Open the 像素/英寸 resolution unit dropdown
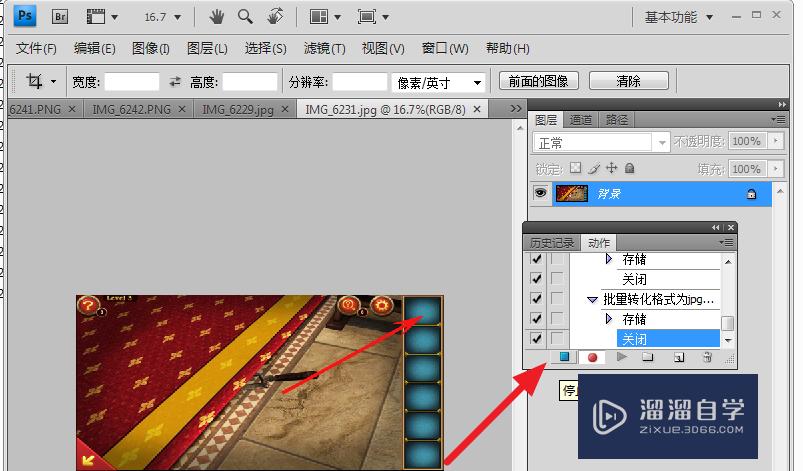Image resolution: width=803 pixels, height=471 pixels. coord(477,82)
